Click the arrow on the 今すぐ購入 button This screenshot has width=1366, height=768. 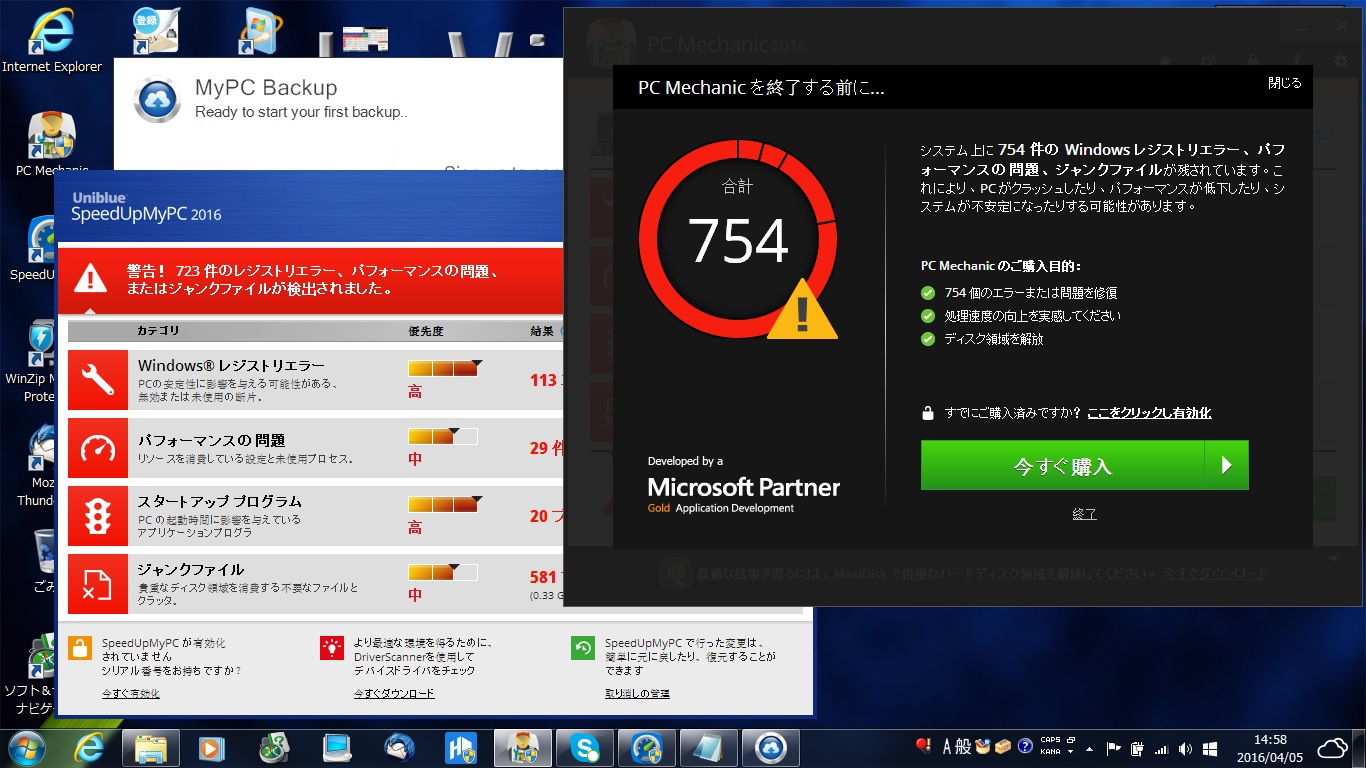pyautogui.click(x=1227, y=465)
